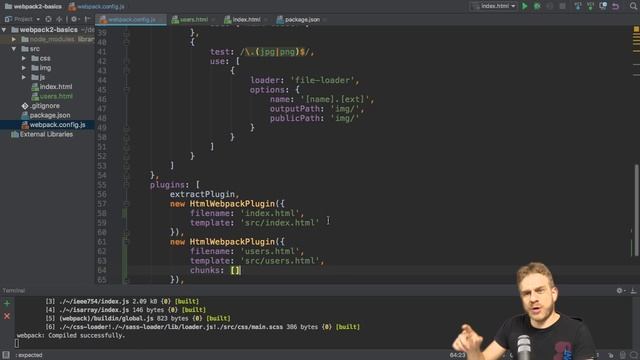Click the Terminal panel title
The image size is (640, 360).
click(x=14, y=291)
